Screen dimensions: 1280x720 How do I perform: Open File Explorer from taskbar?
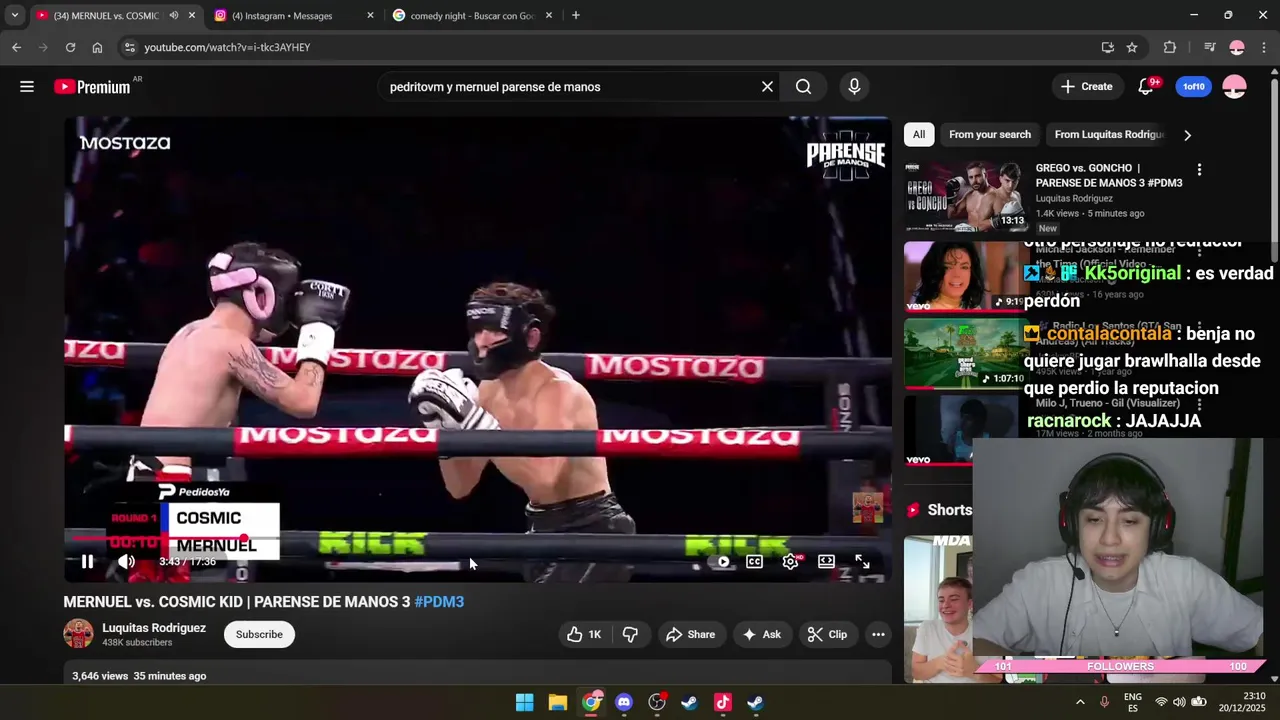pos(558,702)
